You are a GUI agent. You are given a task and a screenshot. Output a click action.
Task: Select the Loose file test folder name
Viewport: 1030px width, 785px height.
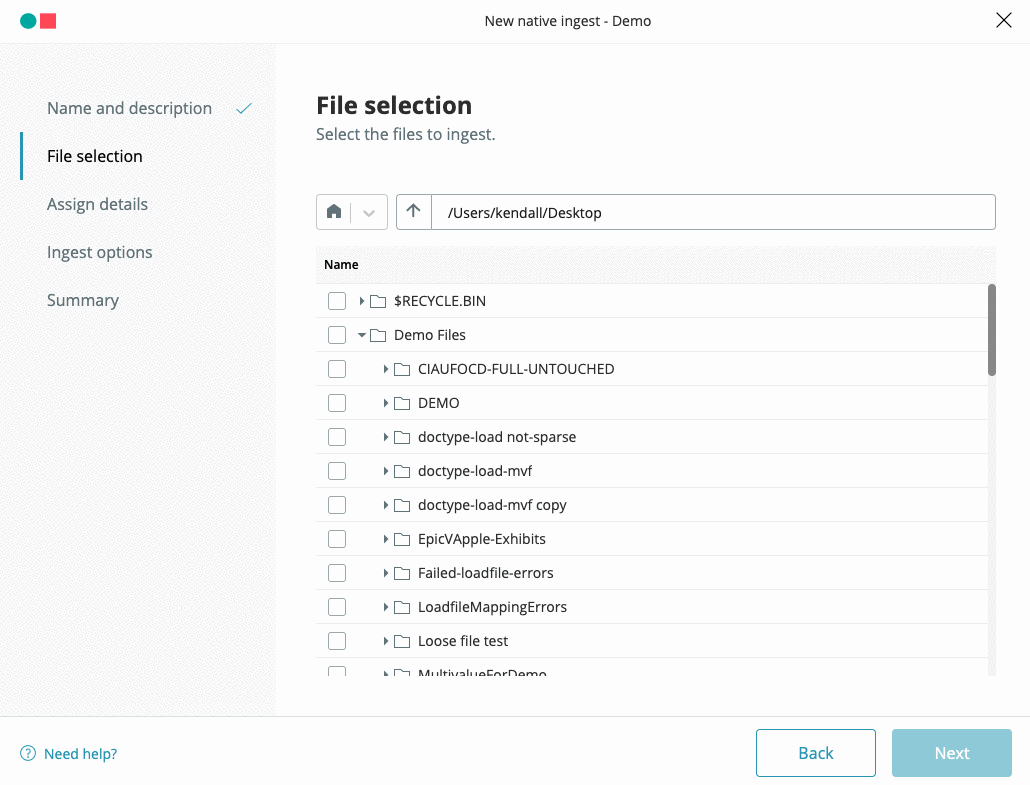(463, 641)
